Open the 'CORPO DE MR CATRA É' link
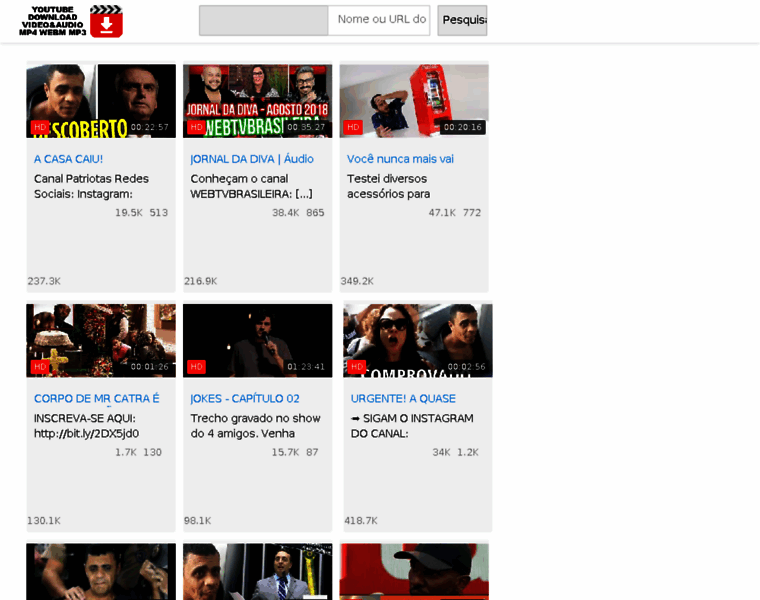 point(97,399)
